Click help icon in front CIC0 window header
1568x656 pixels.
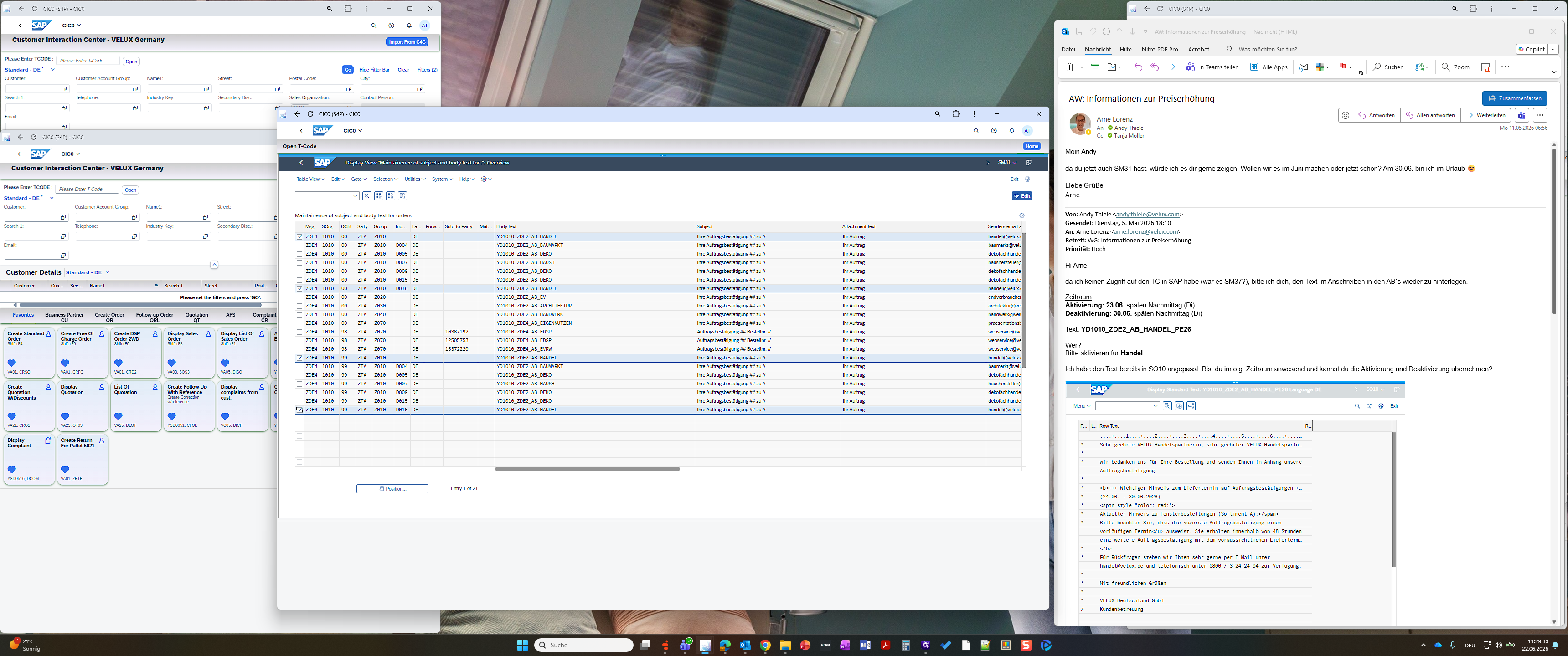click(x=994, y=131)
